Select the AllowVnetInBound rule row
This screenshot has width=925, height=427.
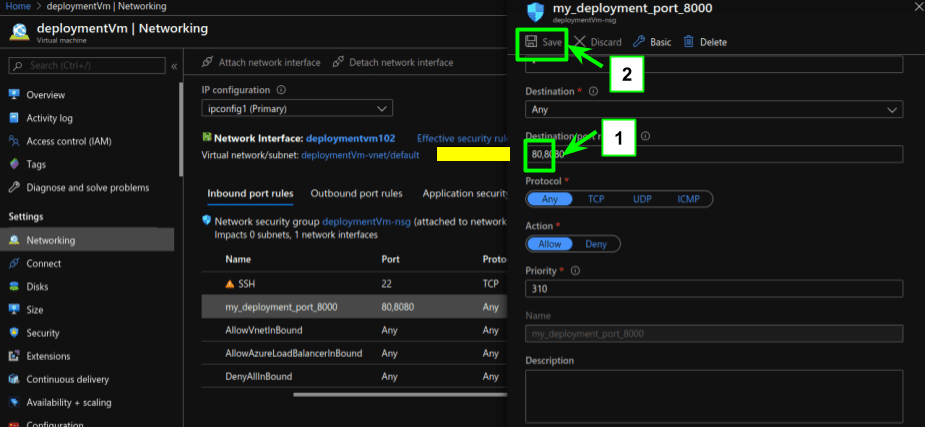click(x=354, y=330)
